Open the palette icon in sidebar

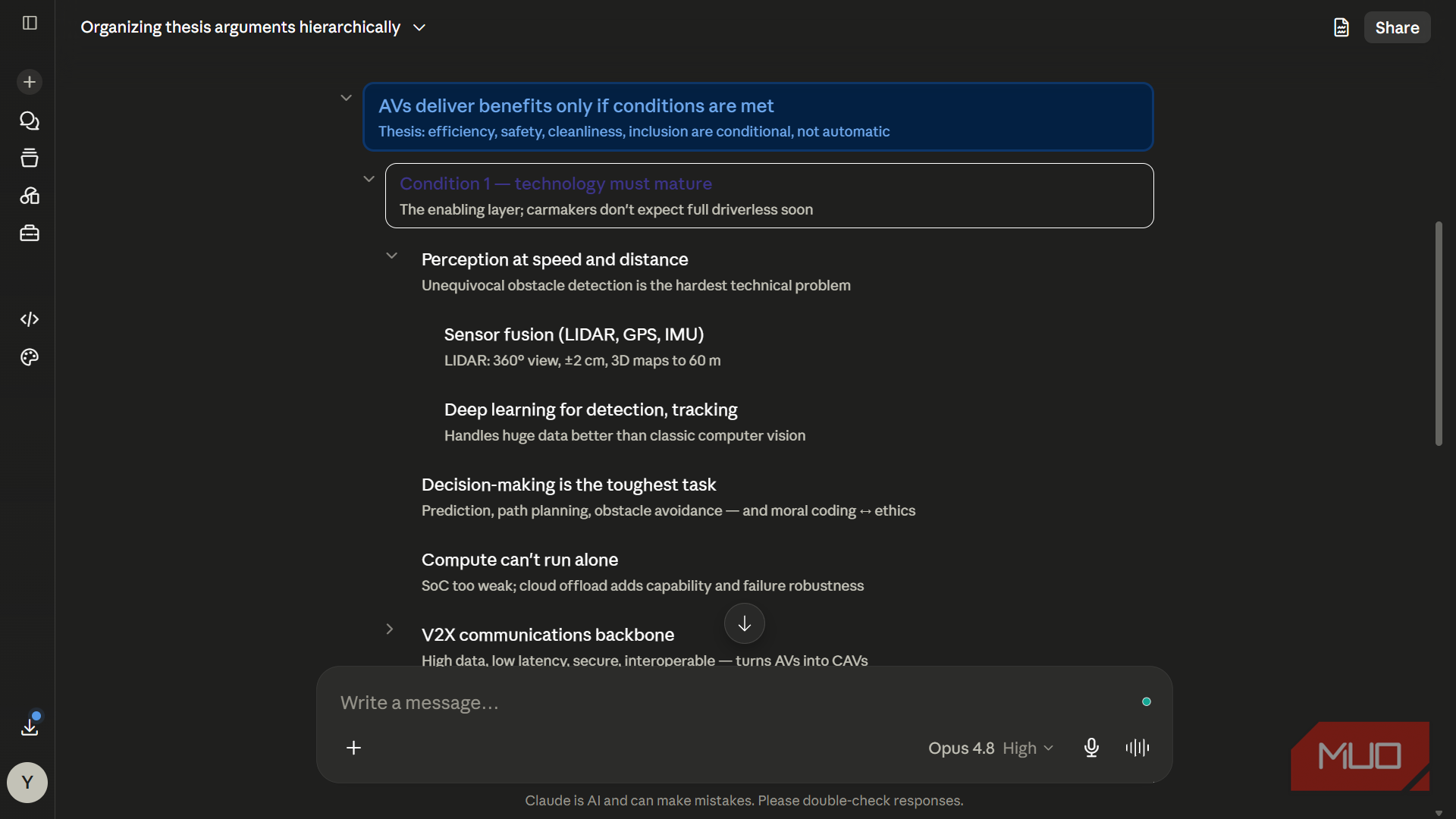pyautogui.click(x=30, y=357)
